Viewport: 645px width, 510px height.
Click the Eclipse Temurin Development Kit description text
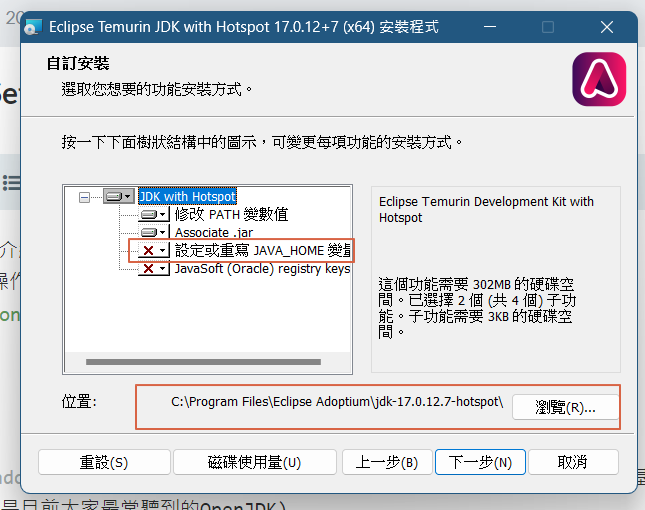486,209
